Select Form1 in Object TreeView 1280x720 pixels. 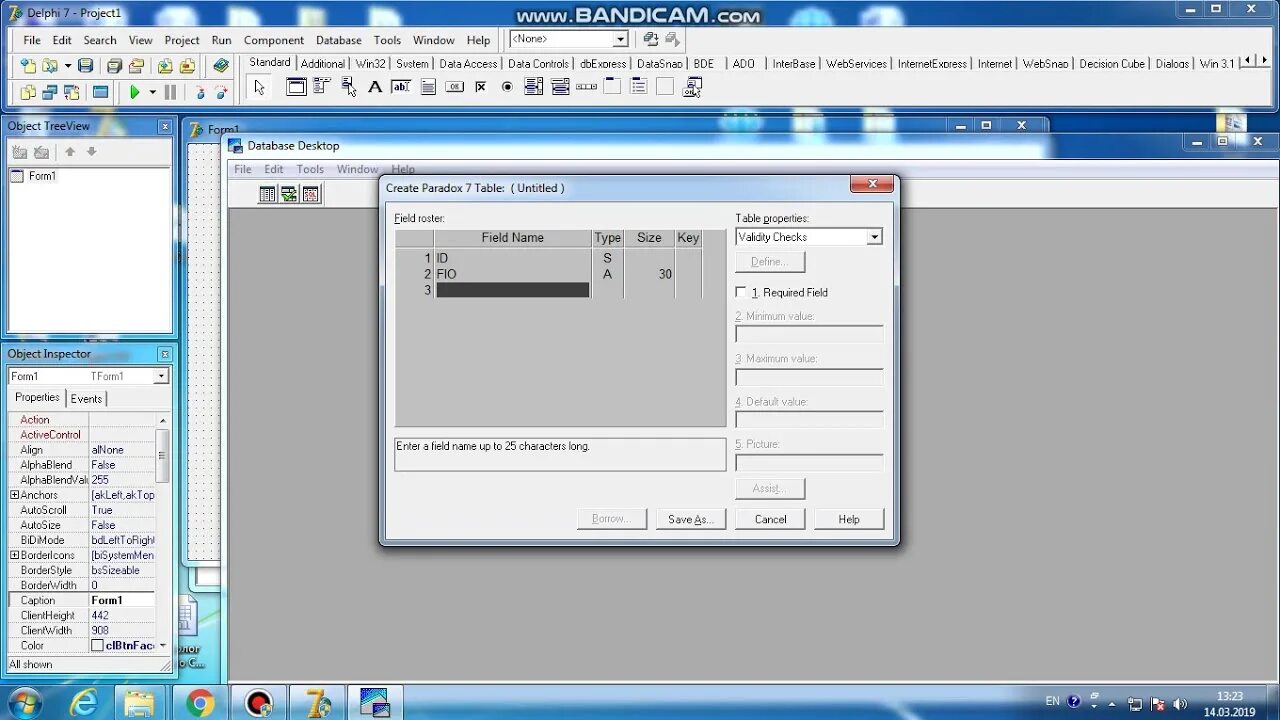click(42, 176)
